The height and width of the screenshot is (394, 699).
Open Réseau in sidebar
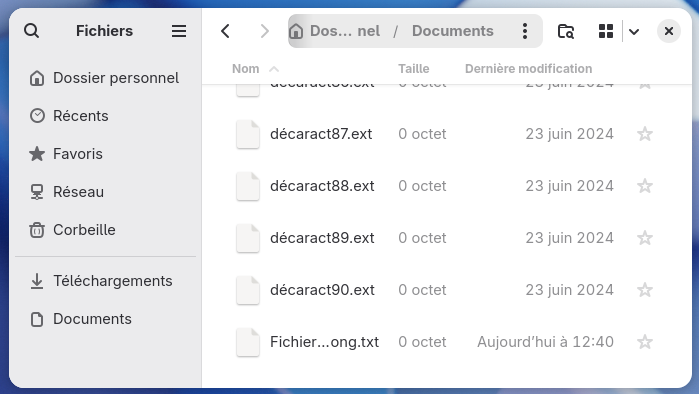[x=106, y=192]
